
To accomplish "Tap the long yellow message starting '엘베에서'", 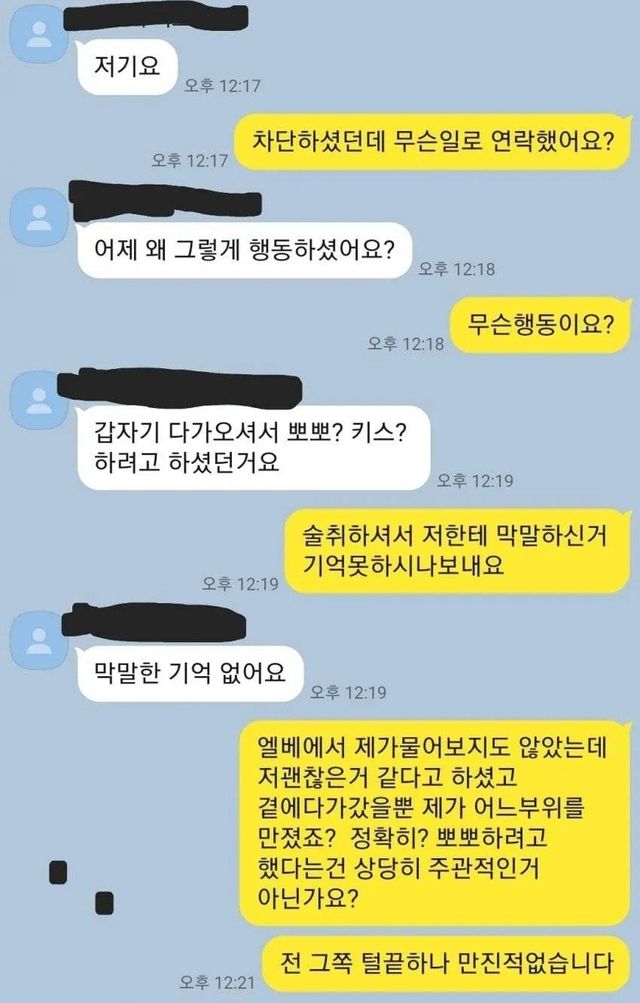I will pyautogui.click(x=435, y=823).
